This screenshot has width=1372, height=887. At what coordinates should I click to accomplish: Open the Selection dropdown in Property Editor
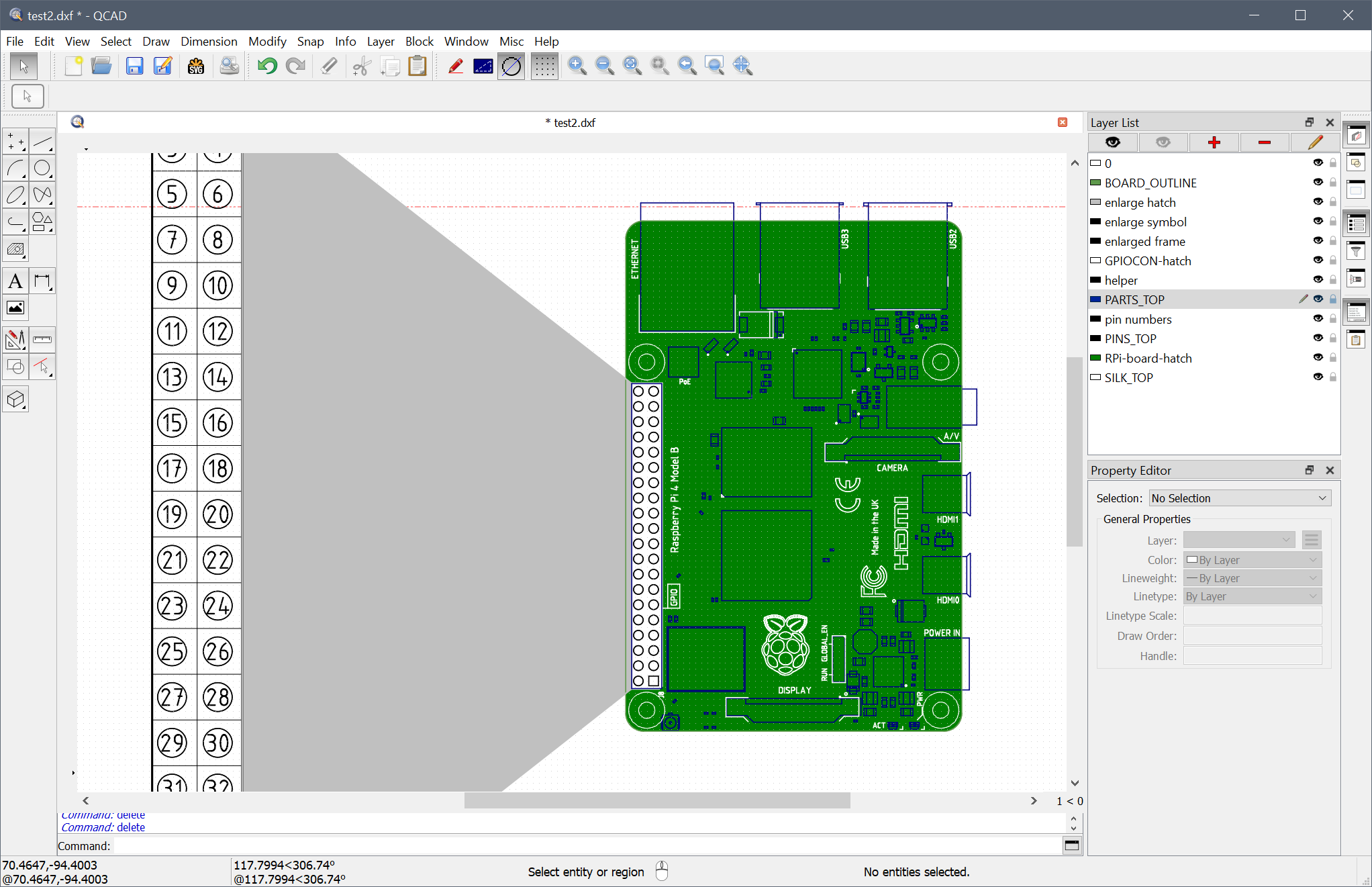click(1239, 498)
